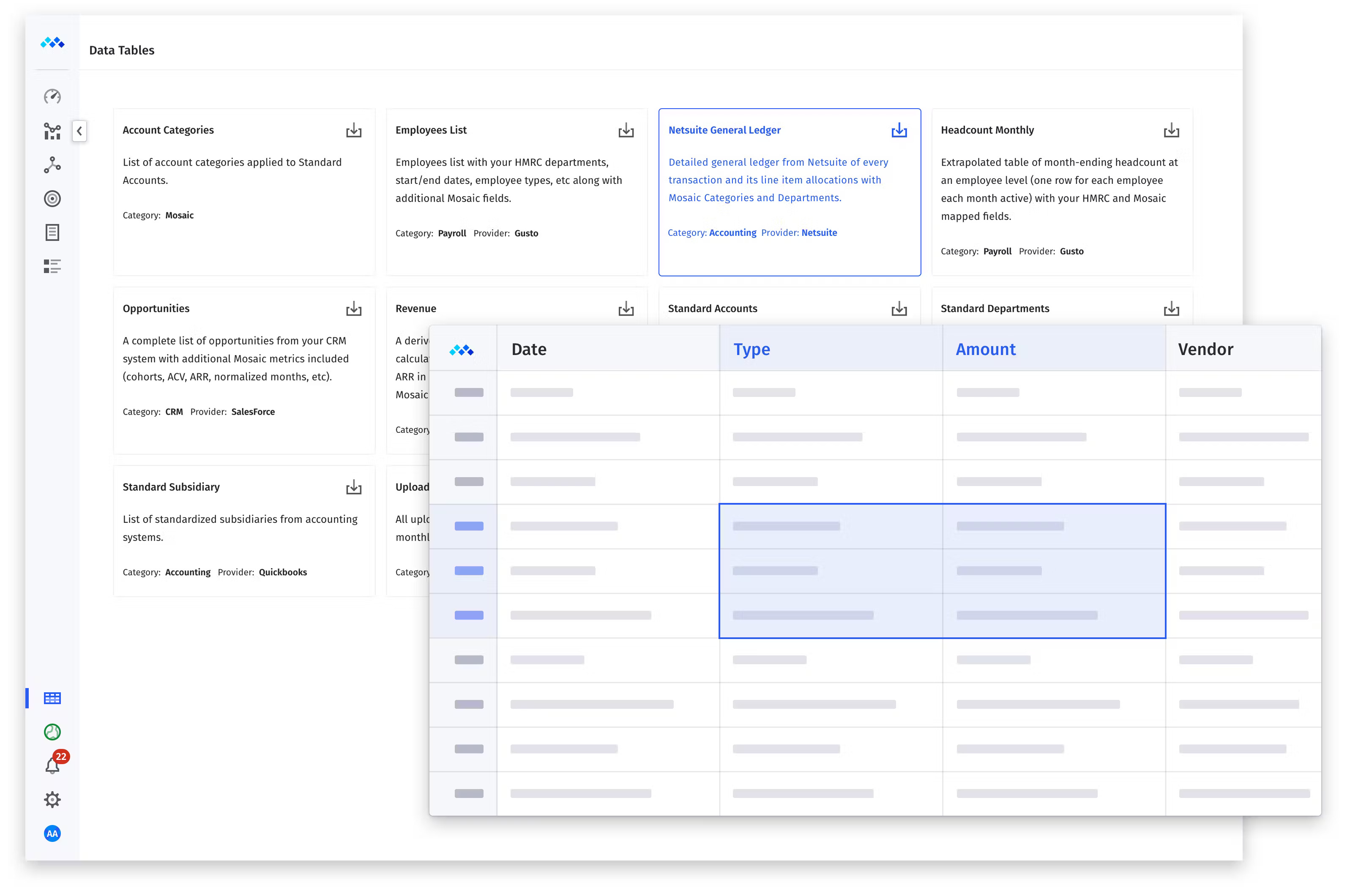Download the Netsuite General Ledger table
1350x896 pixels.
coord(899,130)
